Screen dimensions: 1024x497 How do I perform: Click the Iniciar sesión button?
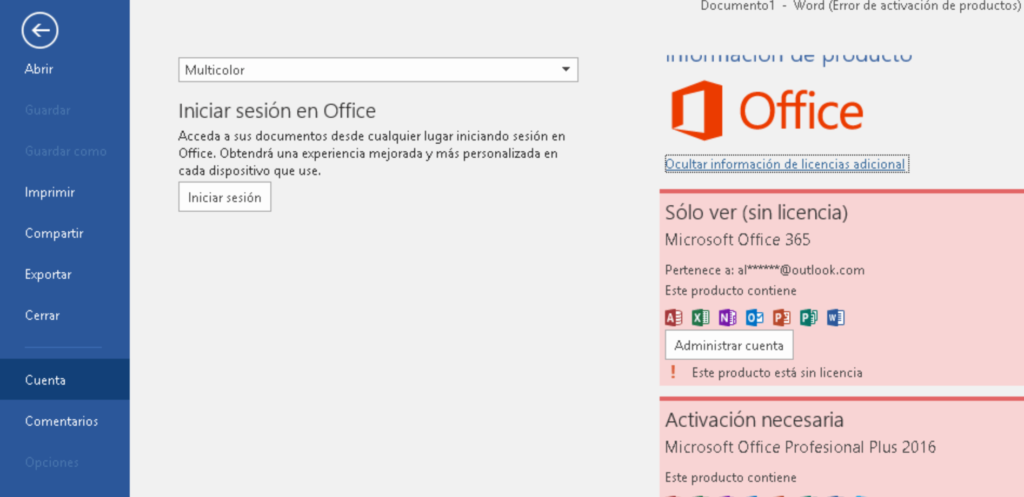point(225,197)
